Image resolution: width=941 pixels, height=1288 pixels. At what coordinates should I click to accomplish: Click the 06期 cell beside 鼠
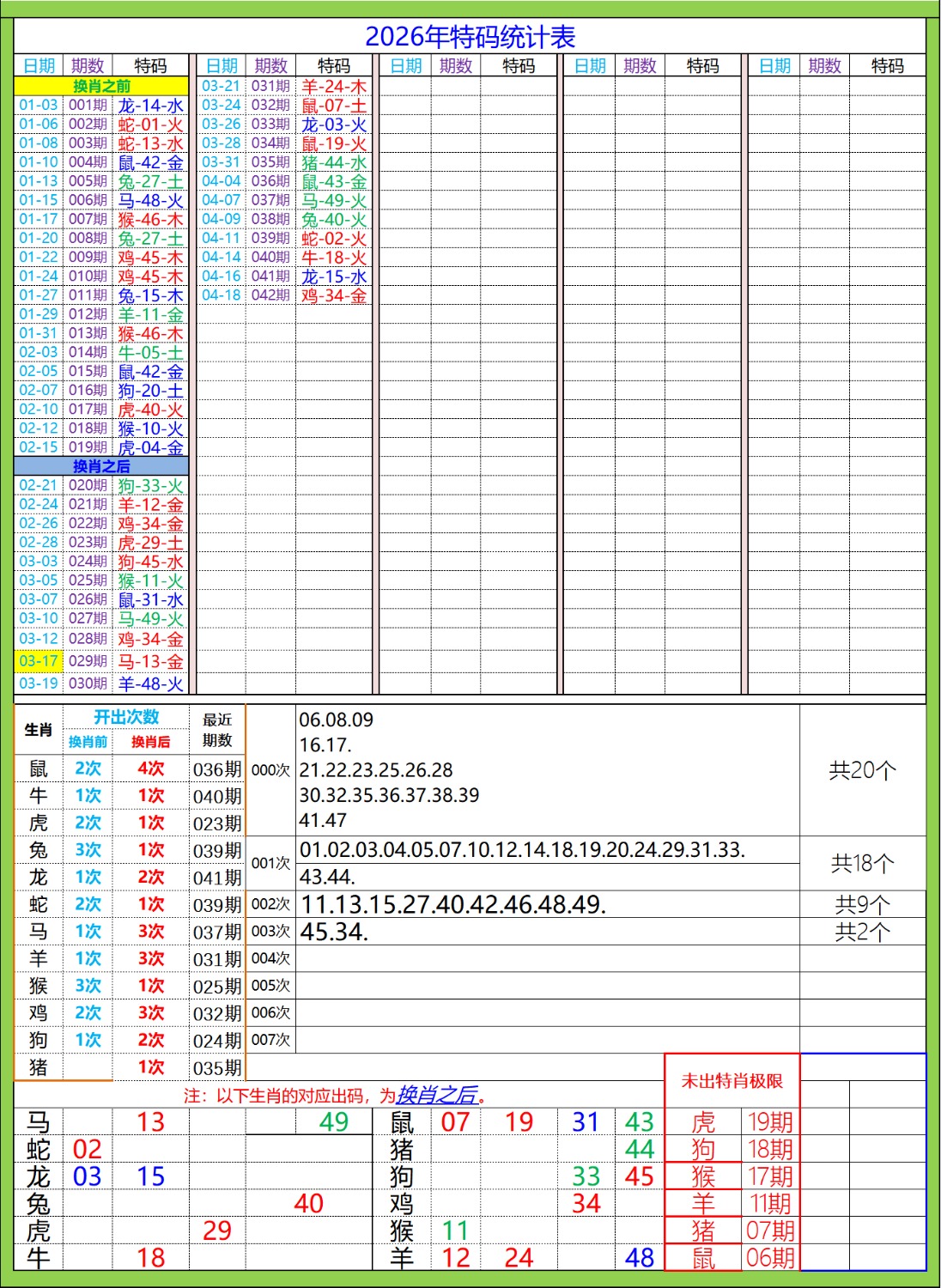pyautogui.click(x=770, y=1258)
